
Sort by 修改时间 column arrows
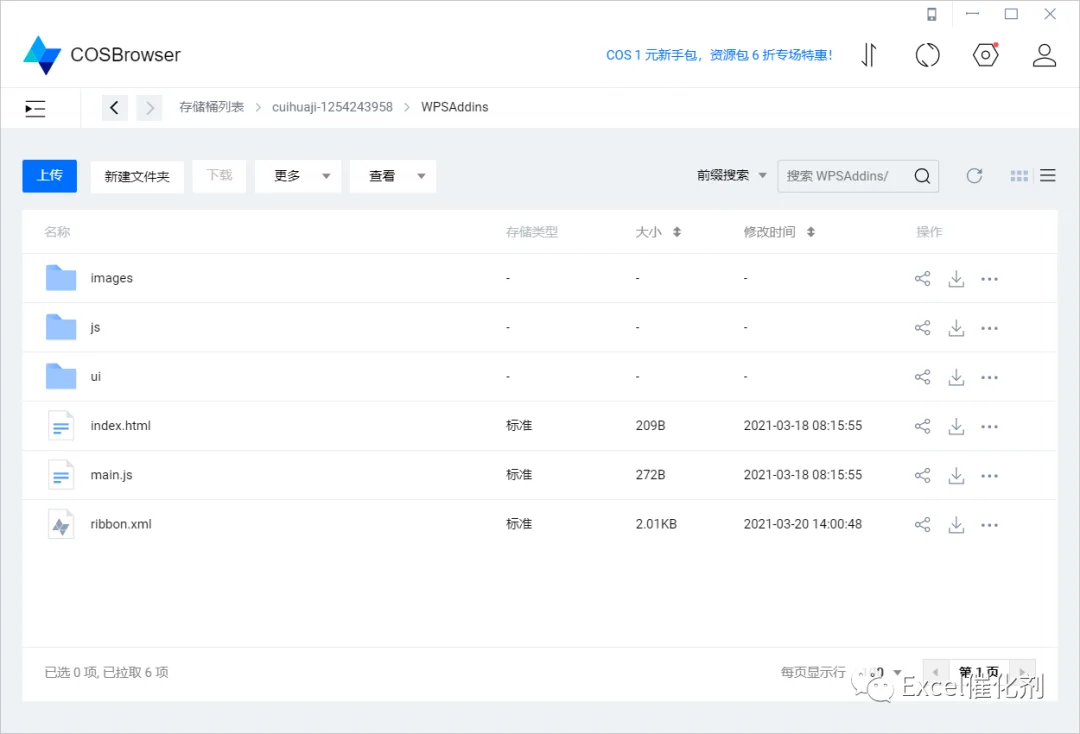tap(811, 232)
